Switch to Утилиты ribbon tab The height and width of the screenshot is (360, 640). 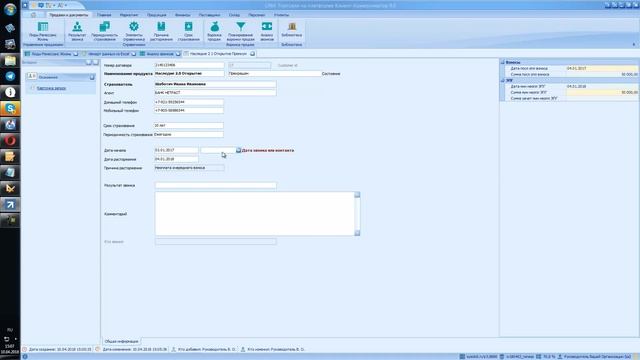(281, 15)
